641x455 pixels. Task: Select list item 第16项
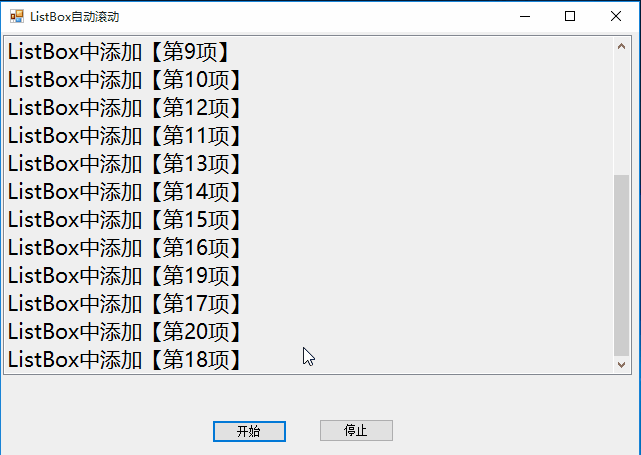[x=309, y=248]
